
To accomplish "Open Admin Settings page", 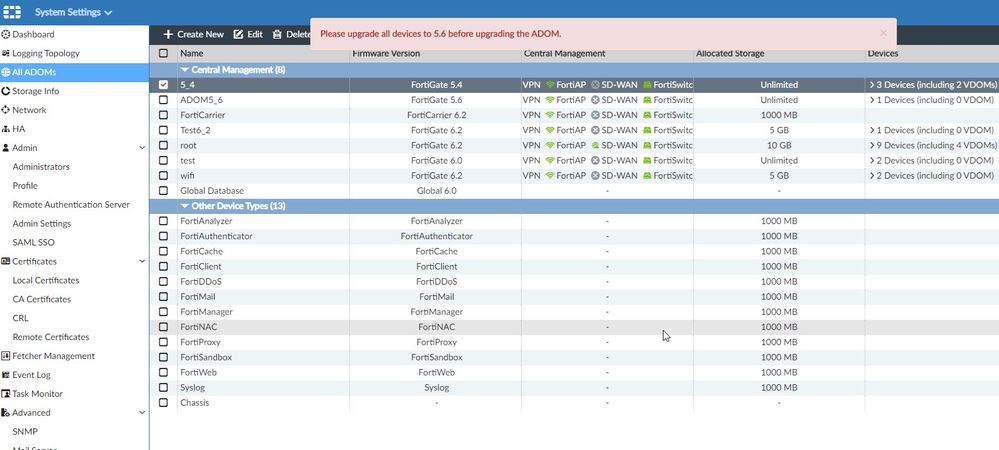I will point(41,224).
